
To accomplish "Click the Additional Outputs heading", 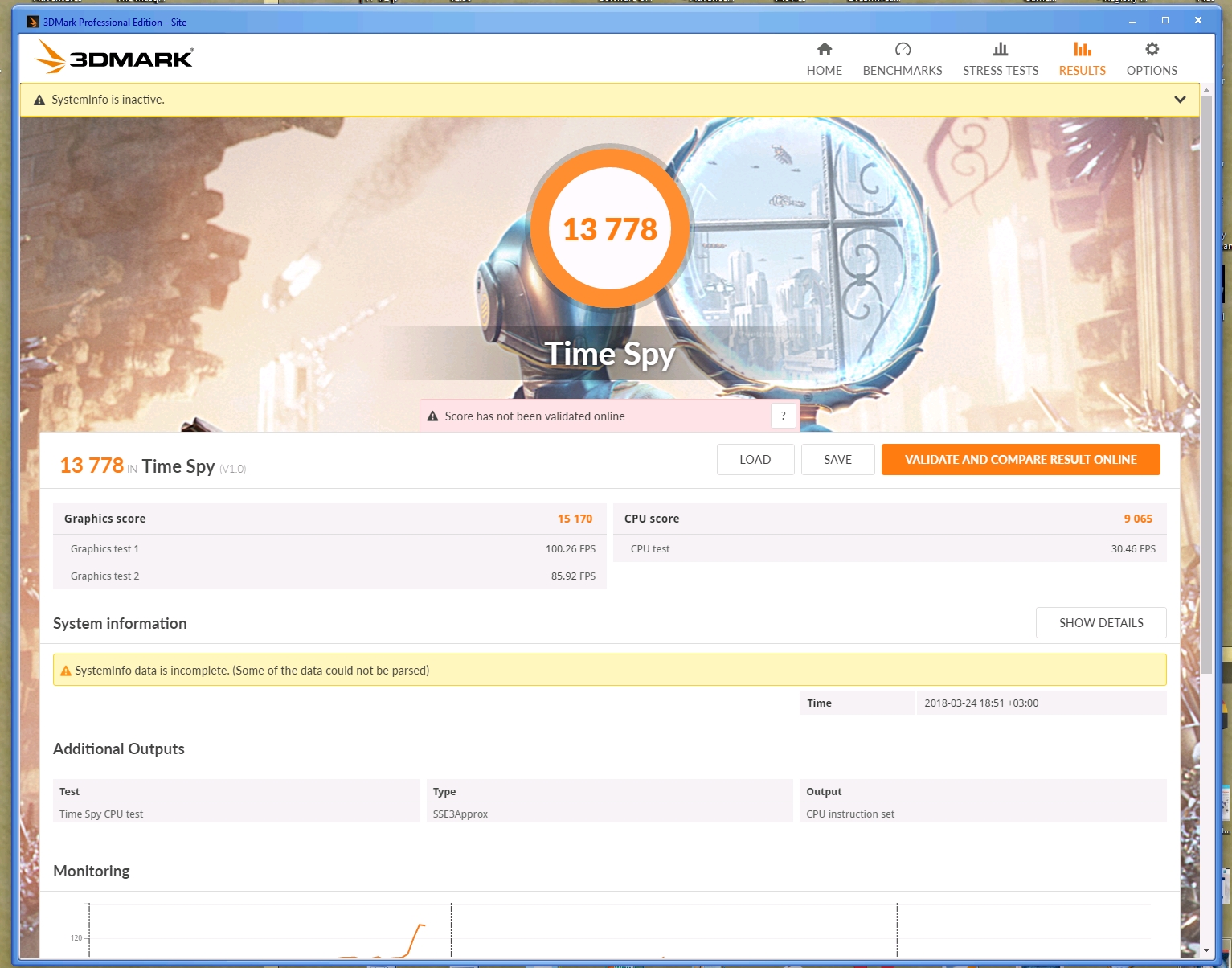I will point(119,749).
